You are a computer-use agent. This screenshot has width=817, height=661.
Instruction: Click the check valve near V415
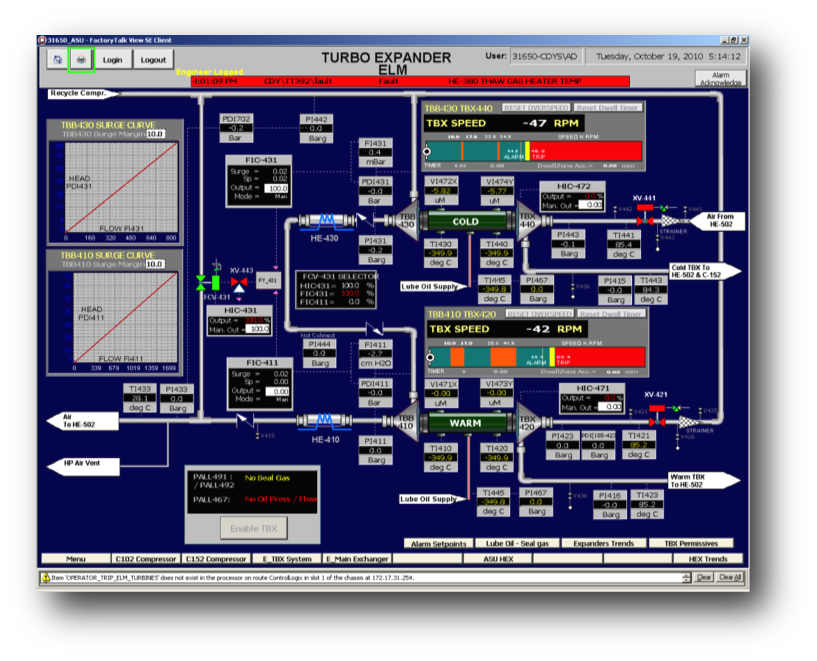pos(243,420)
